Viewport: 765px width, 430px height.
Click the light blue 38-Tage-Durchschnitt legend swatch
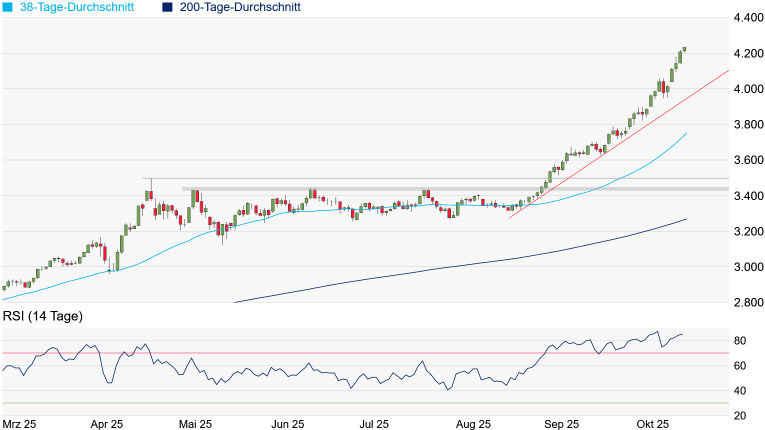[9, 7]
